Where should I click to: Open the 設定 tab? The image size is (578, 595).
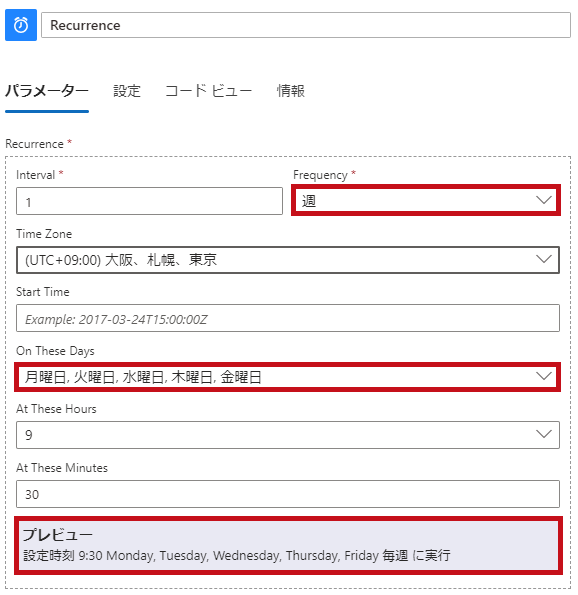click(x=127, y=91)
